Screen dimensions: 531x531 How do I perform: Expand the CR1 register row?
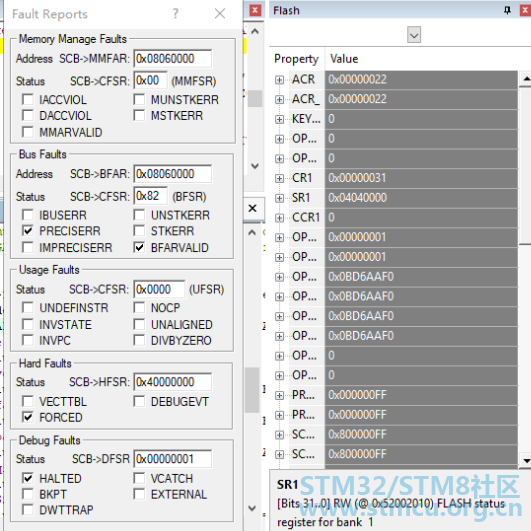(x=279, y=178)
